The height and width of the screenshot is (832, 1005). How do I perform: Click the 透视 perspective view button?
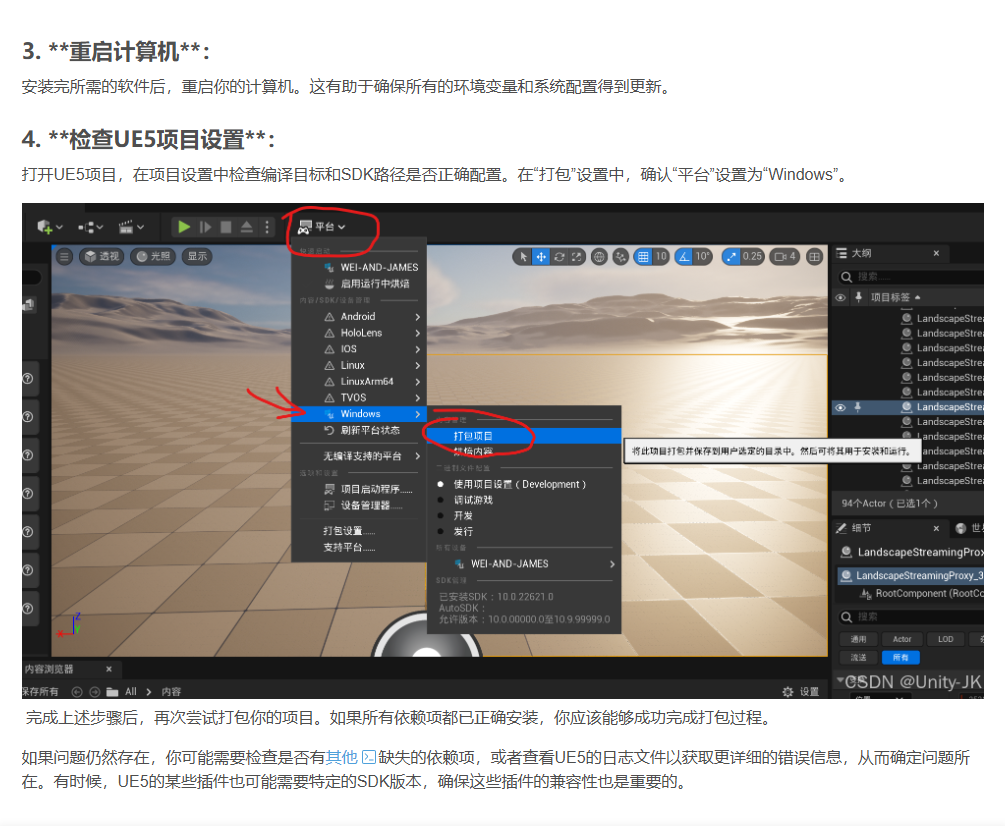point(102,256)
